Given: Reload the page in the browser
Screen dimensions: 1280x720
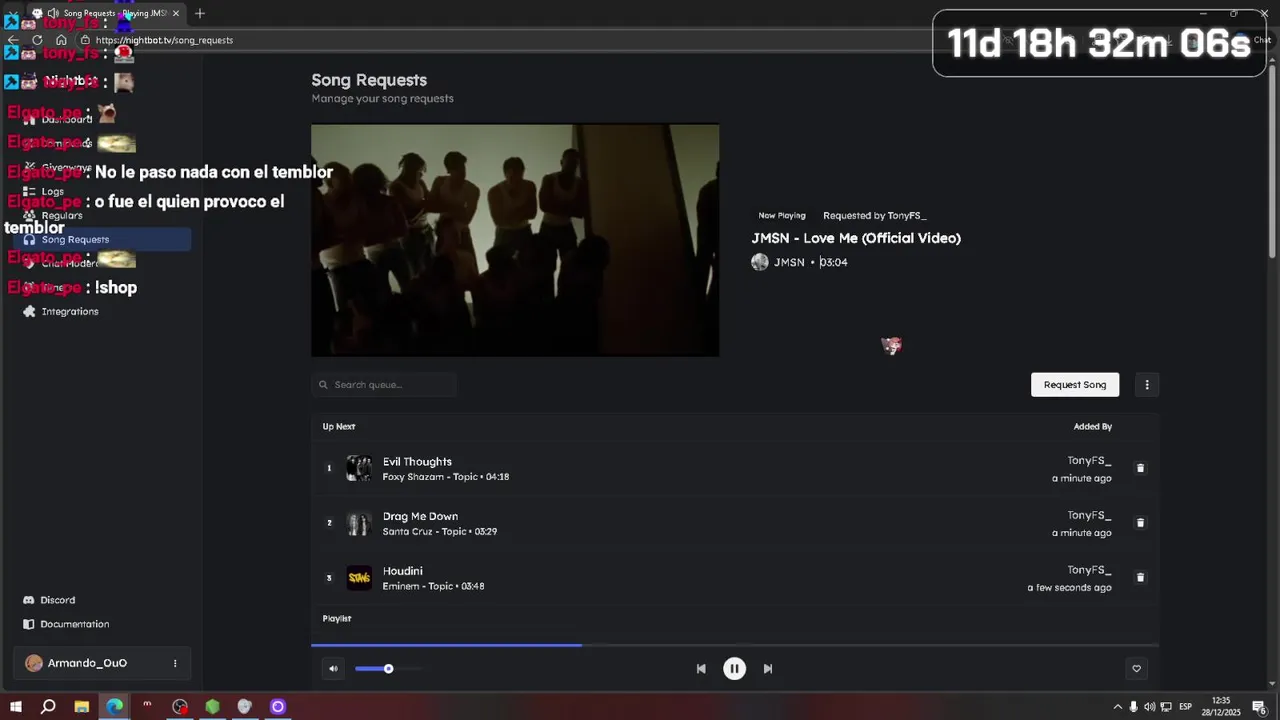Looking at the screenshot, I should click(x=37, y=40).
